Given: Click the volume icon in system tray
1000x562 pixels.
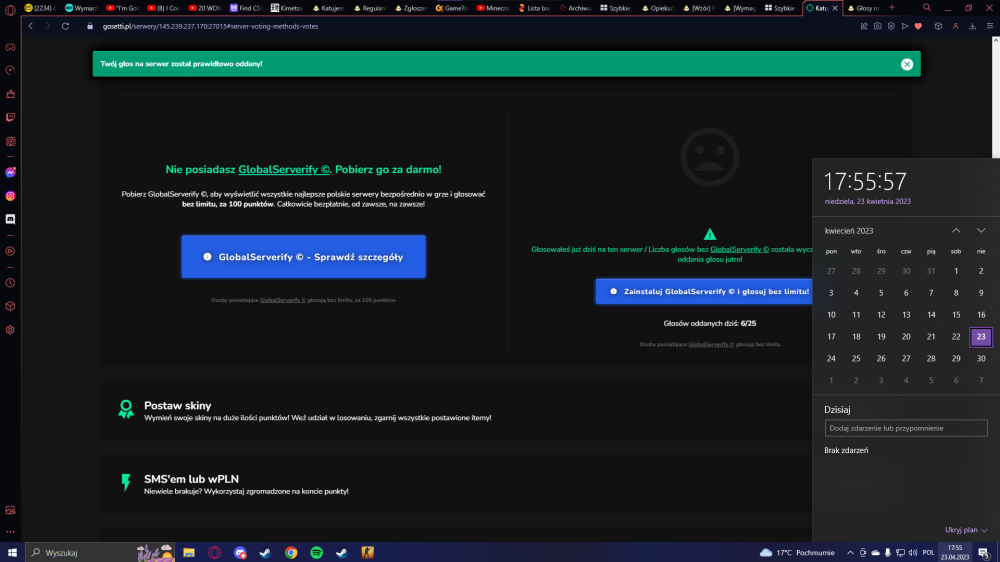Looking at the screenshot, I should click(913, 552).
